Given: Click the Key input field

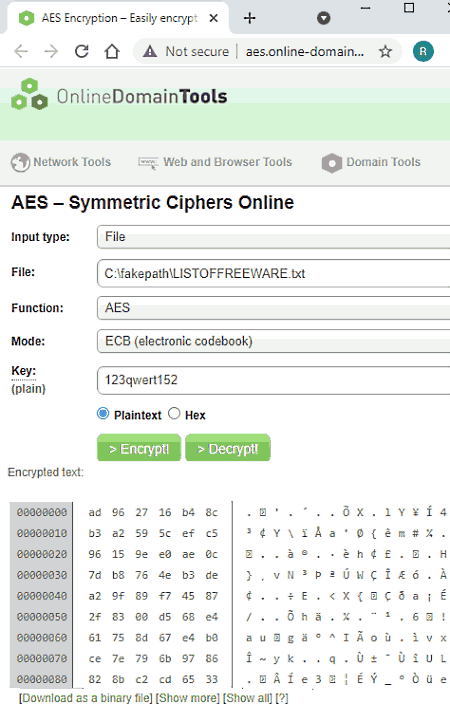Looking at the screenshot, I should 274,380.
